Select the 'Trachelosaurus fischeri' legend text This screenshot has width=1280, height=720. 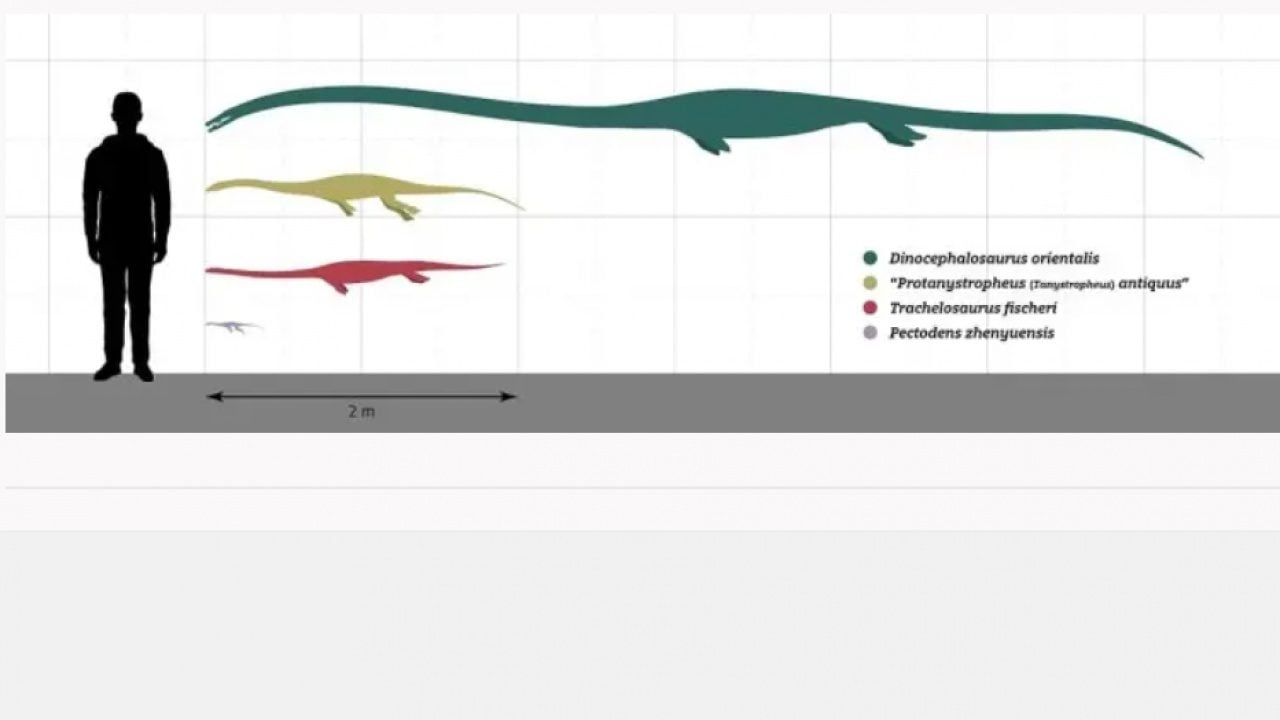point(973,308)
